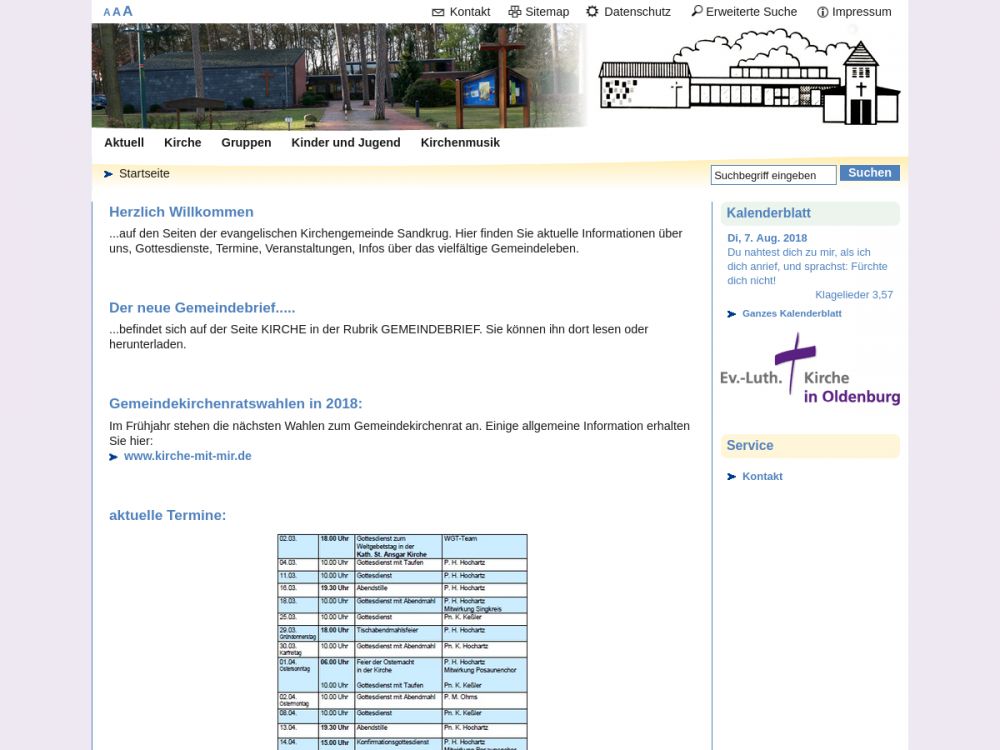This screenshot has height=750, width=1000.
Task: Open the Ganzes Kalenderblatt link
Action: click(791, 314)
